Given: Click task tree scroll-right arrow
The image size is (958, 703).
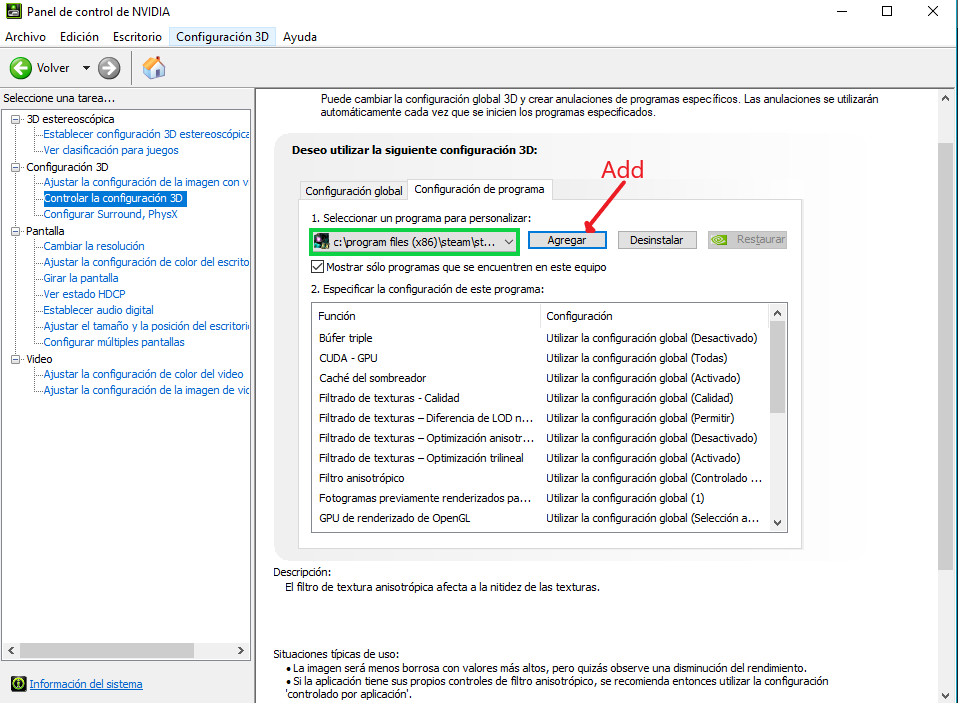Looking at the screenshot, I should click(241, 650).
